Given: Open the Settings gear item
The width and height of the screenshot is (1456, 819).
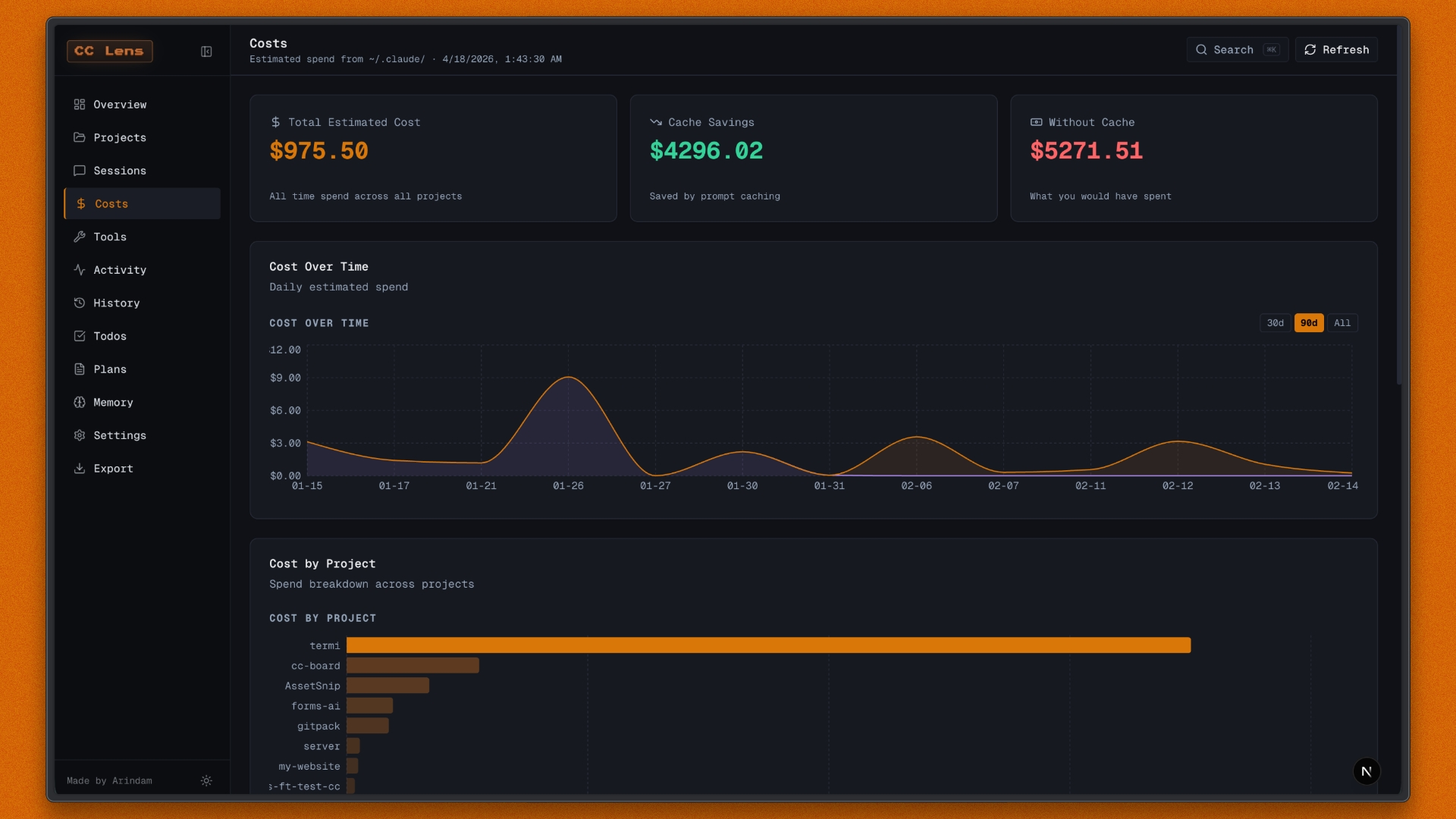Looking at the screenshot, I should click(119, 435).
